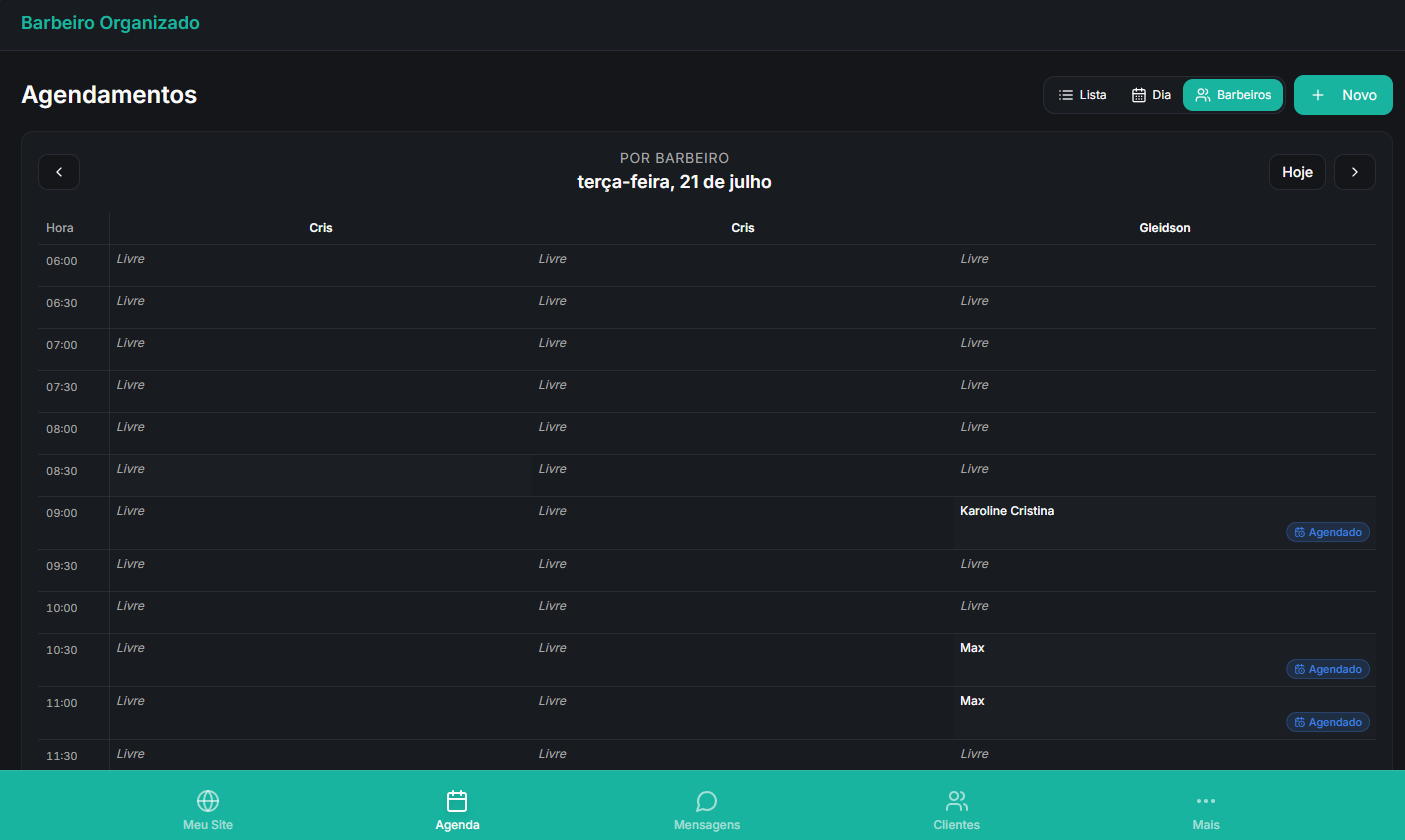1405x840 pixels.
Task: Click the Barbeiro Organizado logo link
Action: tap(110, 23)
